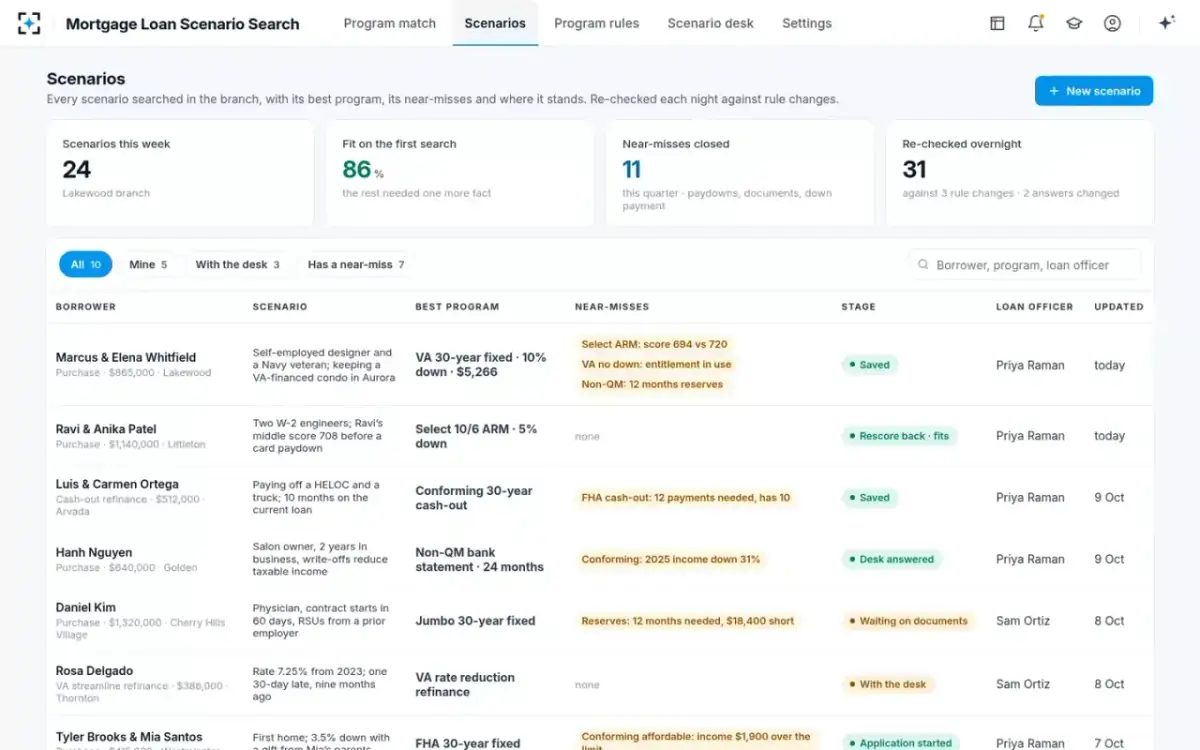Screen dimensions: 1200x750
Task: Open the graduation cap learning icon
Action: pyautogui.click(x=1074, y=23)
